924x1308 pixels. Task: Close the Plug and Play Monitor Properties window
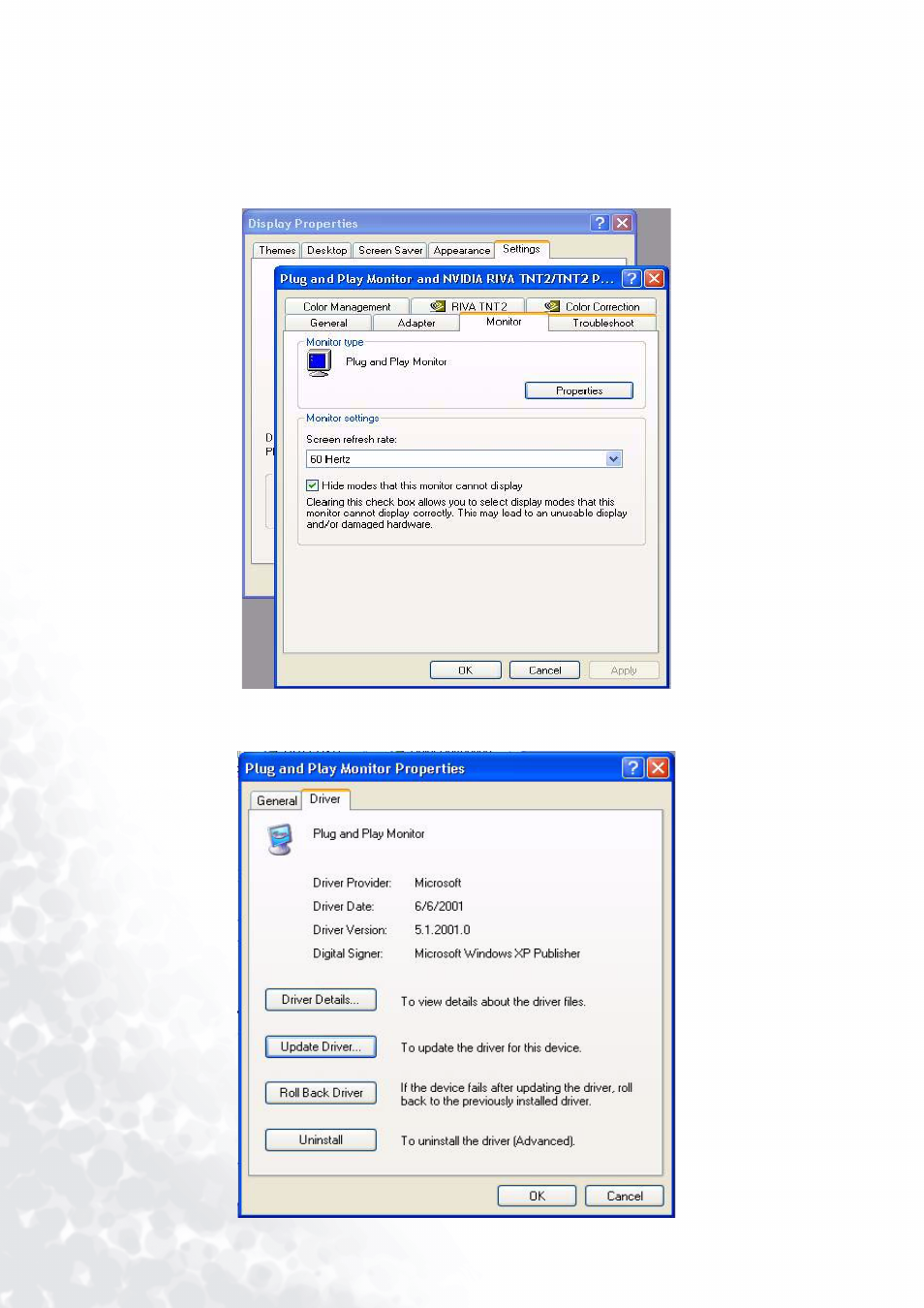point(658,767)
